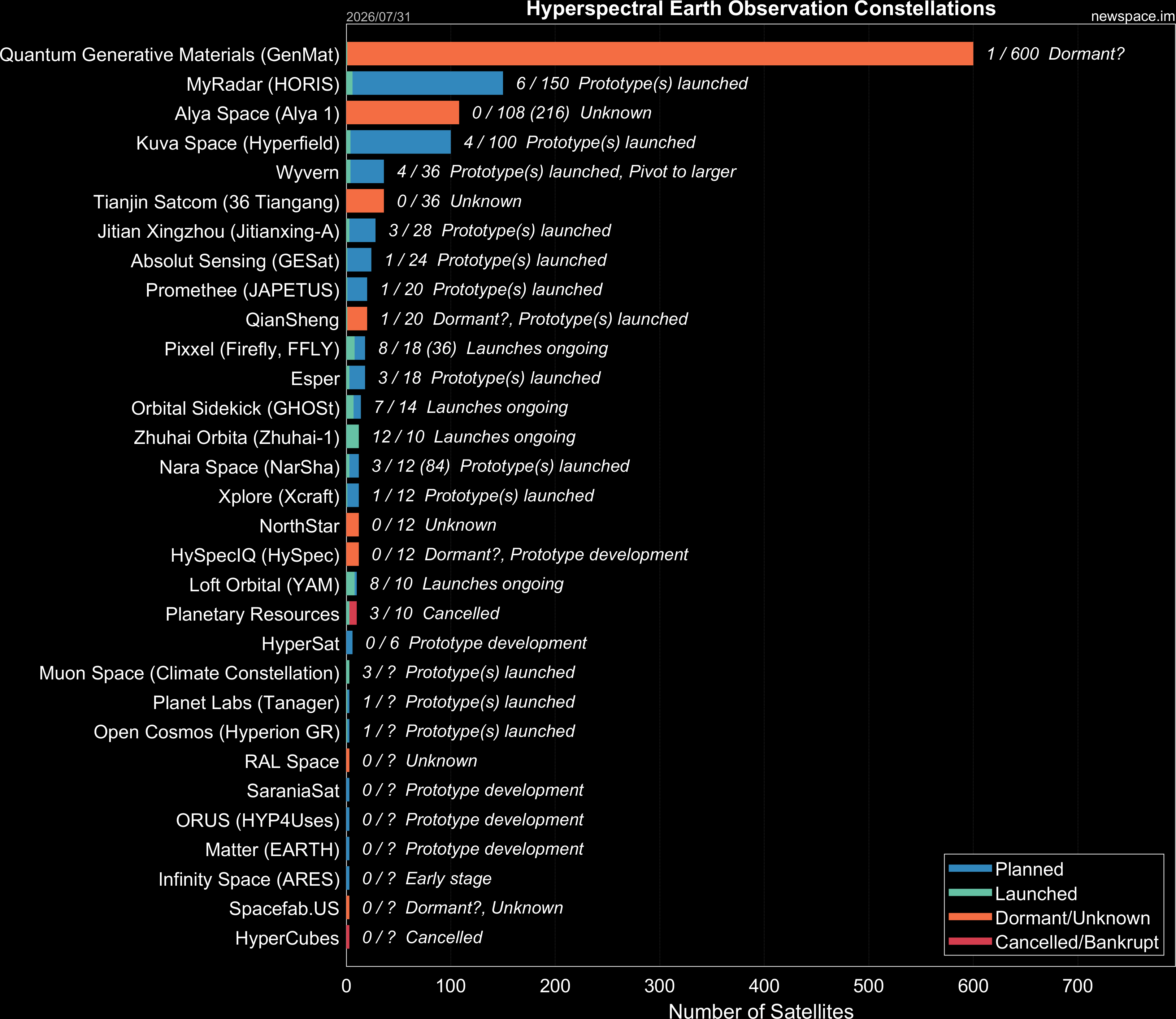The width and height of the screenshot is (1176, 1019).
Task: Click the blue MyRadar (HORIS) bar
Action: [x=428, y=83]
